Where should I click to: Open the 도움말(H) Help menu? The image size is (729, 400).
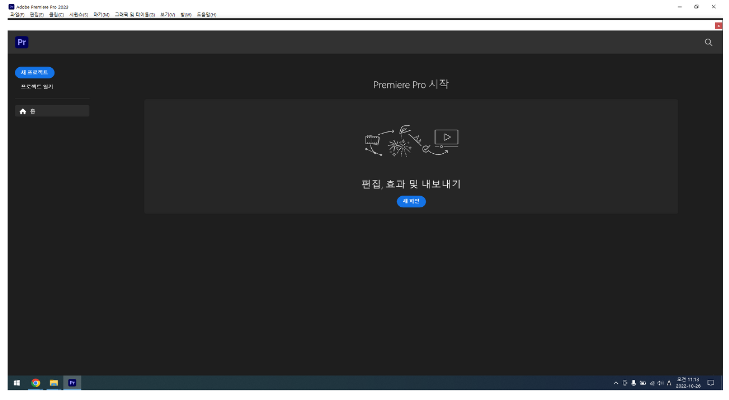(206, 15)
